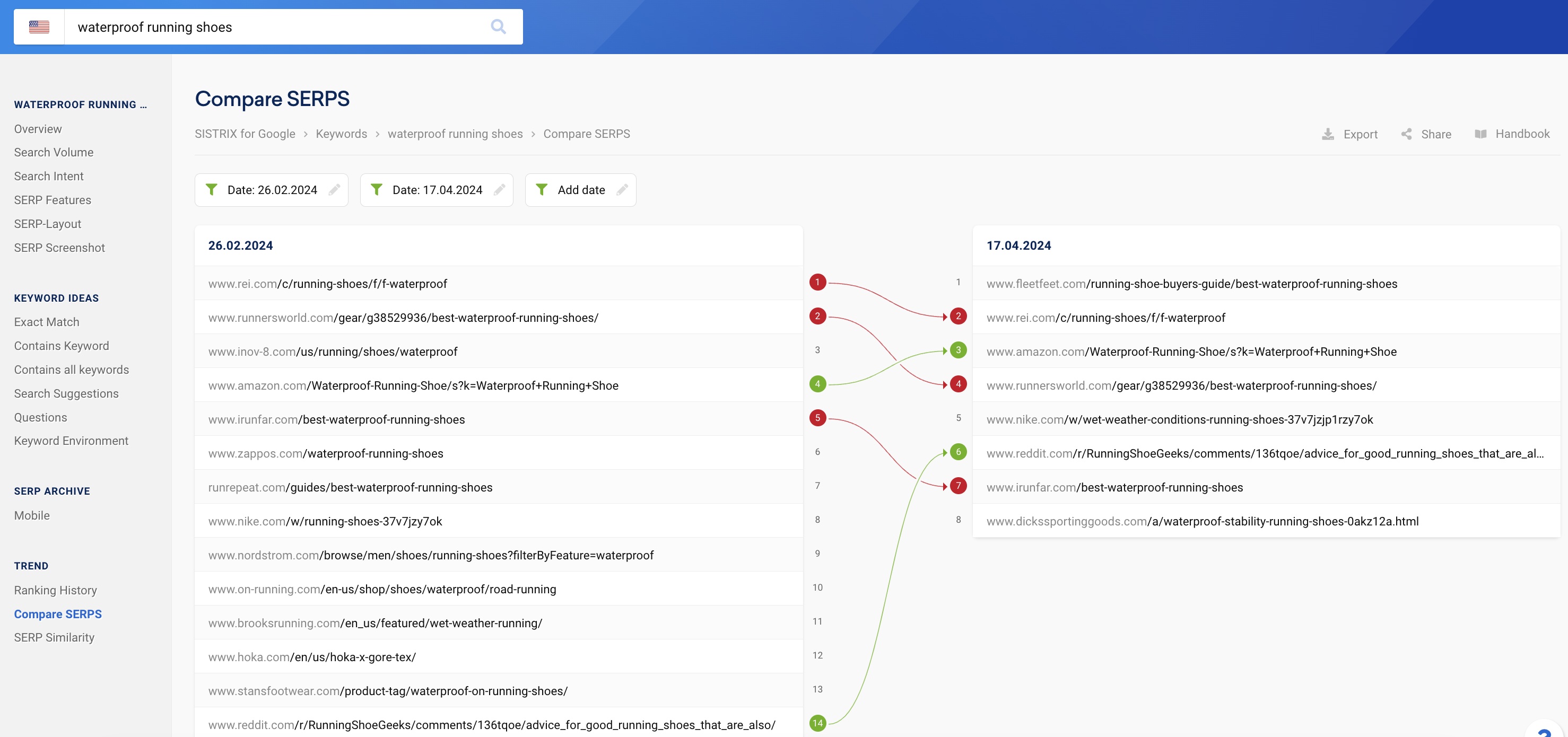Screen dimensions: 1568x737
Task: Open Search Intent in sidebar
Action: [49, 176]
